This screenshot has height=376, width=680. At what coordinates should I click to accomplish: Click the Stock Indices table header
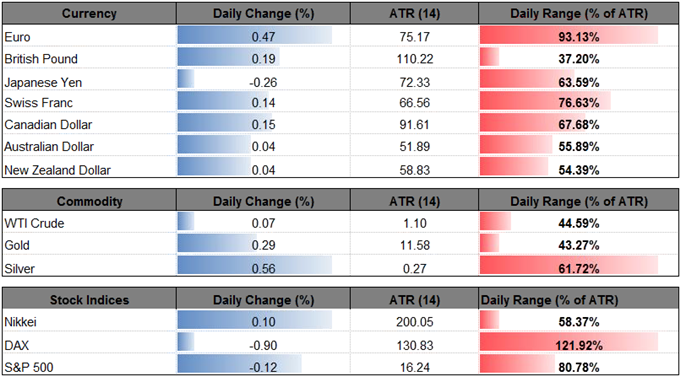[x=89, y=300]
